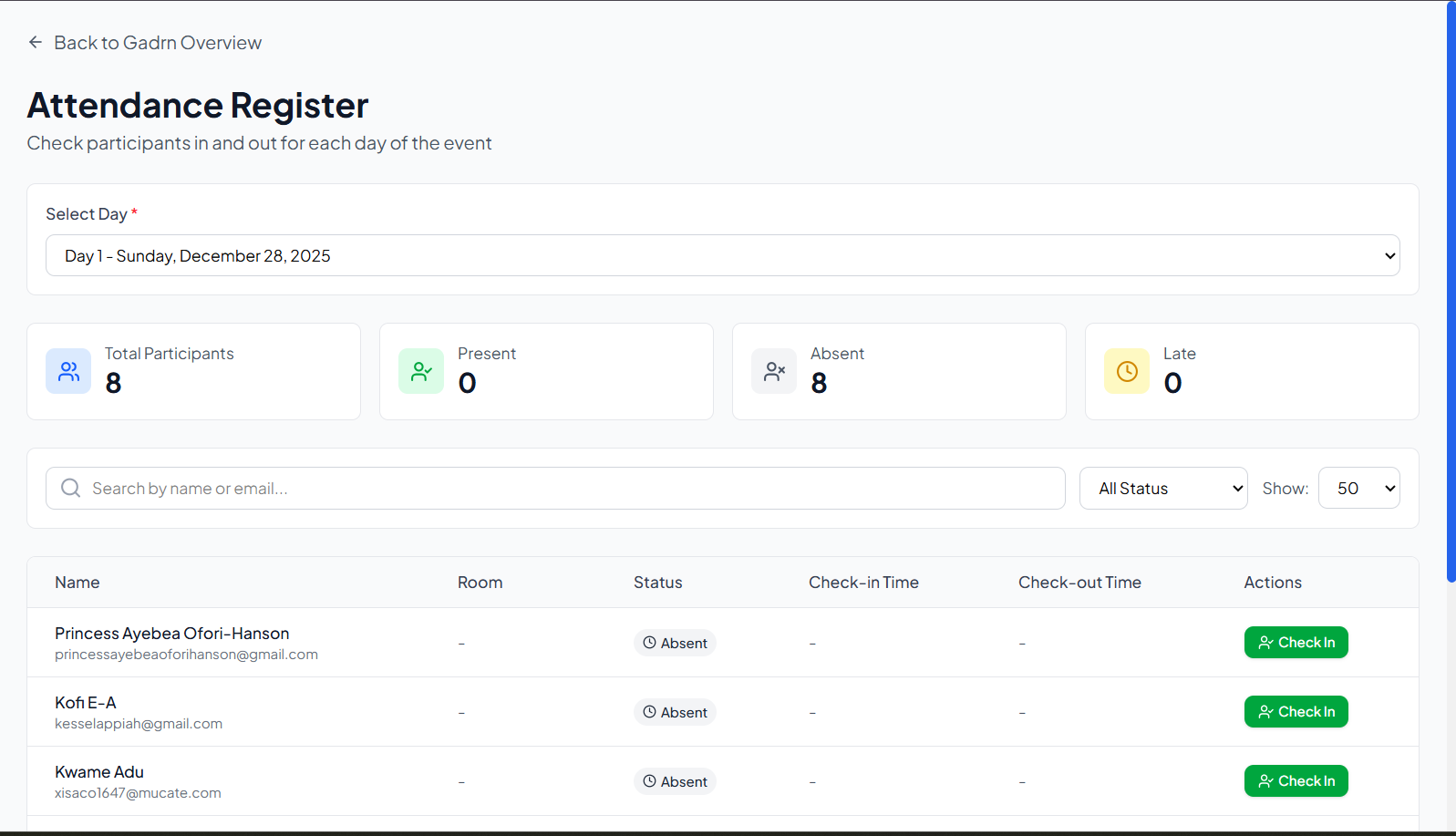Click the Present user-check icon

click(x=421, y=371)
